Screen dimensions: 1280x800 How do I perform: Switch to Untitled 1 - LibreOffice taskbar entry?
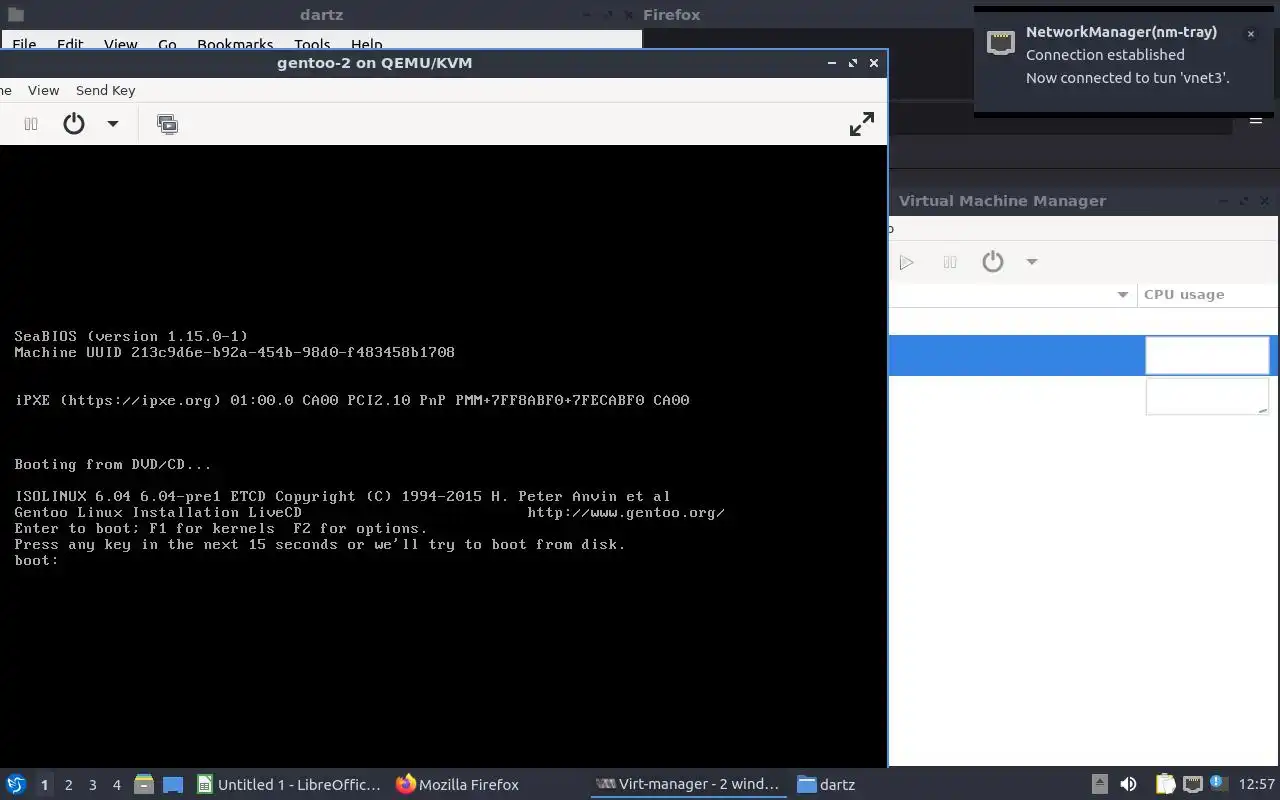289,784
